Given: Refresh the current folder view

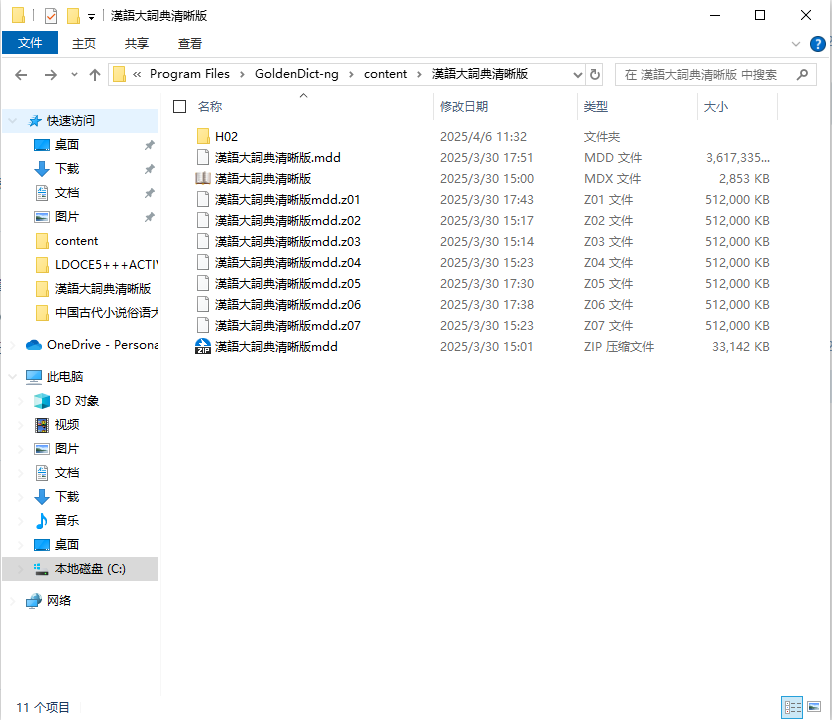Looking at the screenshot, I should click(595, 74).
